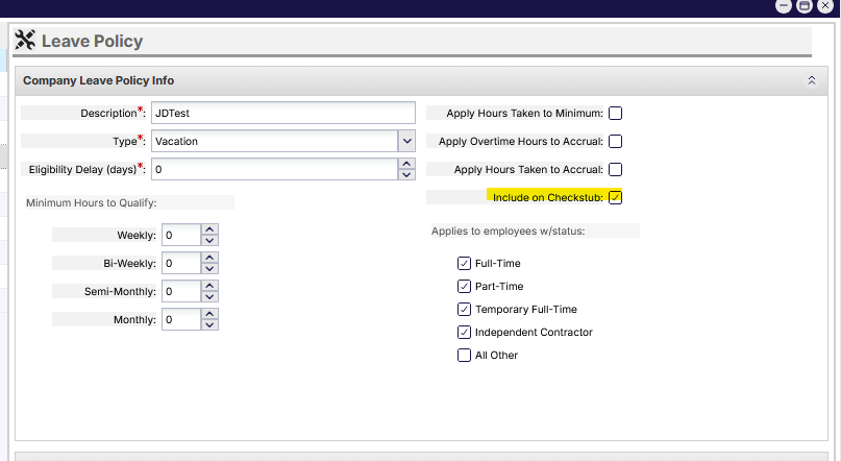Click the Eligibility Delay days field
The height and width of the screenshot is (461, 841).
[275, 169]
